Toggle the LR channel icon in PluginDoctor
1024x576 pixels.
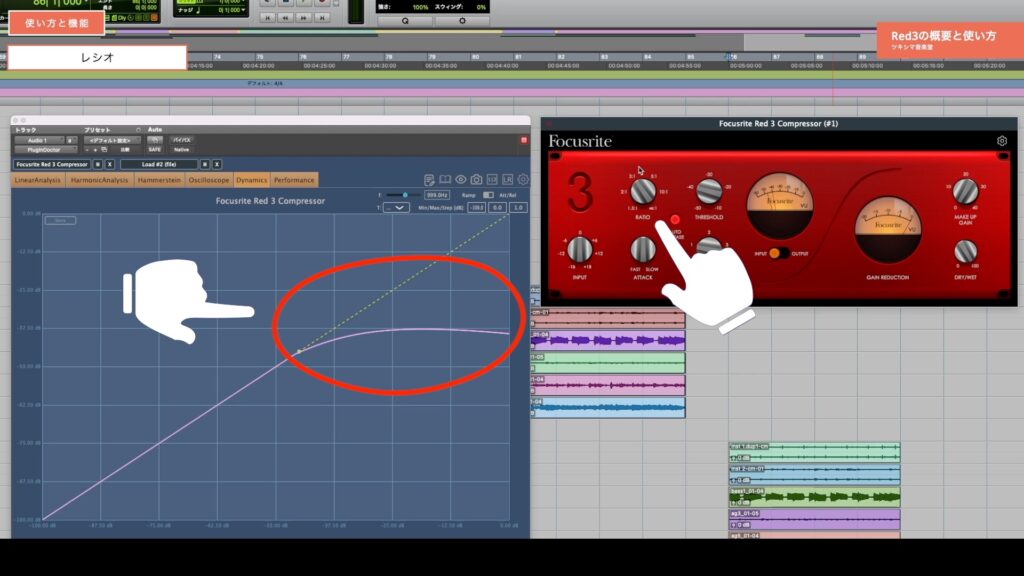point(507,180)
